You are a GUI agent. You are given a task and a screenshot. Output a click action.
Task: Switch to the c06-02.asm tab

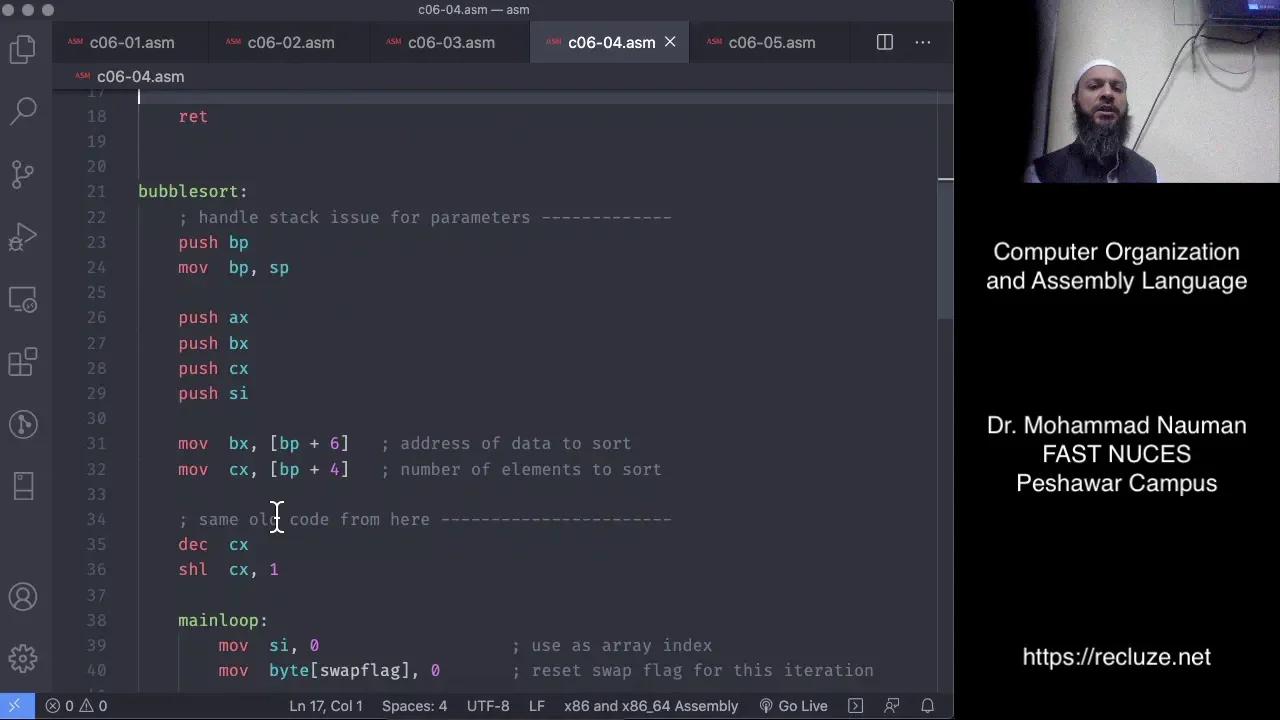pos(290,42)
